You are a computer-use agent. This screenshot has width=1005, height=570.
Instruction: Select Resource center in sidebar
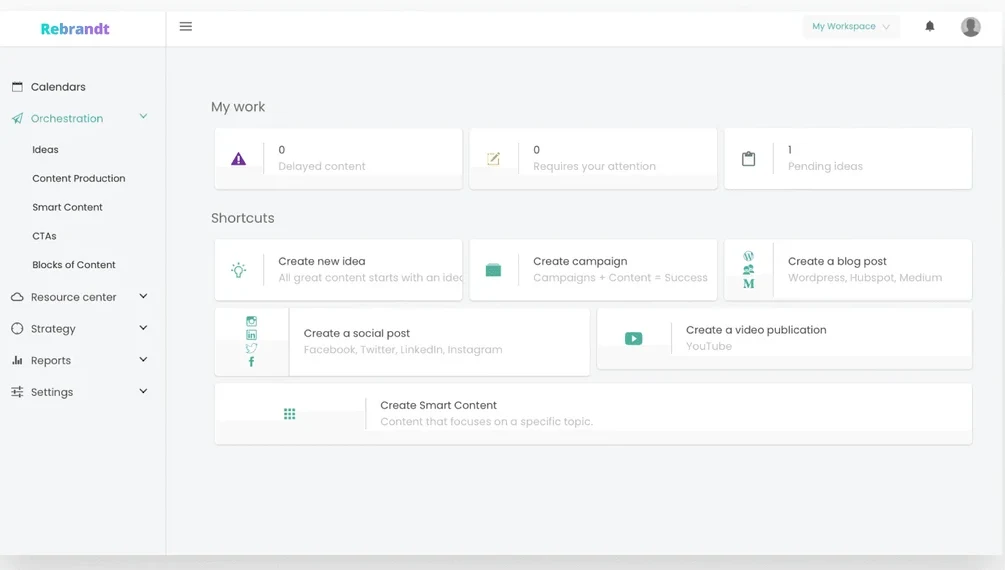(x=74, y=297)
